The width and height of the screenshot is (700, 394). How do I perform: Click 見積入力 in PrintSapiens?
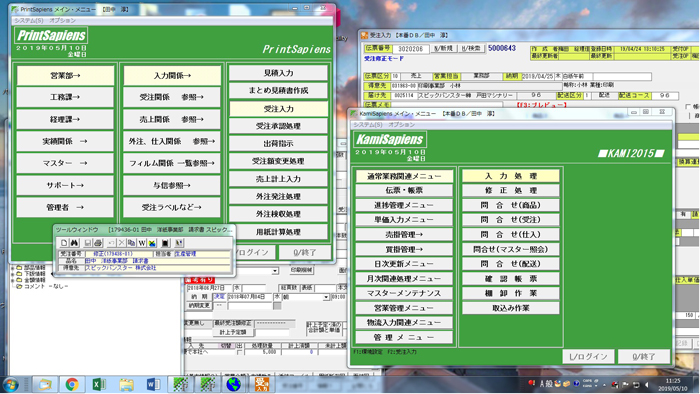point(279,73)
